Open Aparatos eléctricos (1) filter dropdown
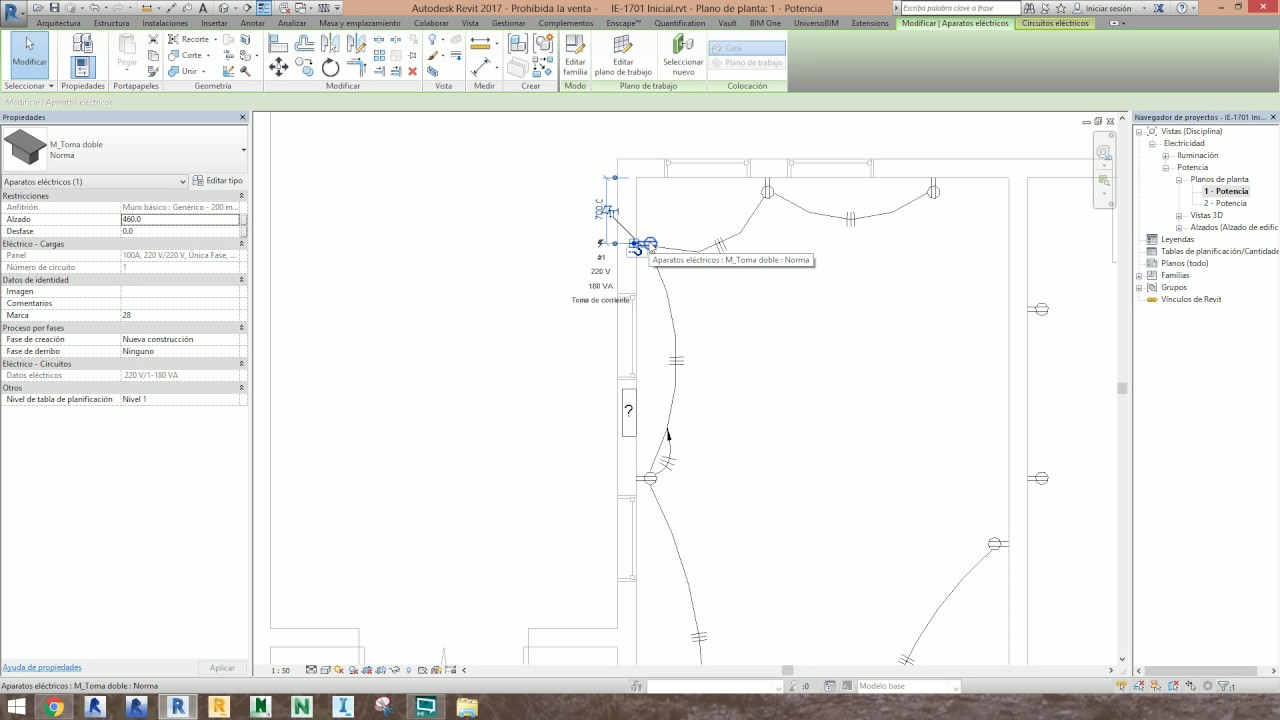The image size is (1280, 720). (95, 181)
